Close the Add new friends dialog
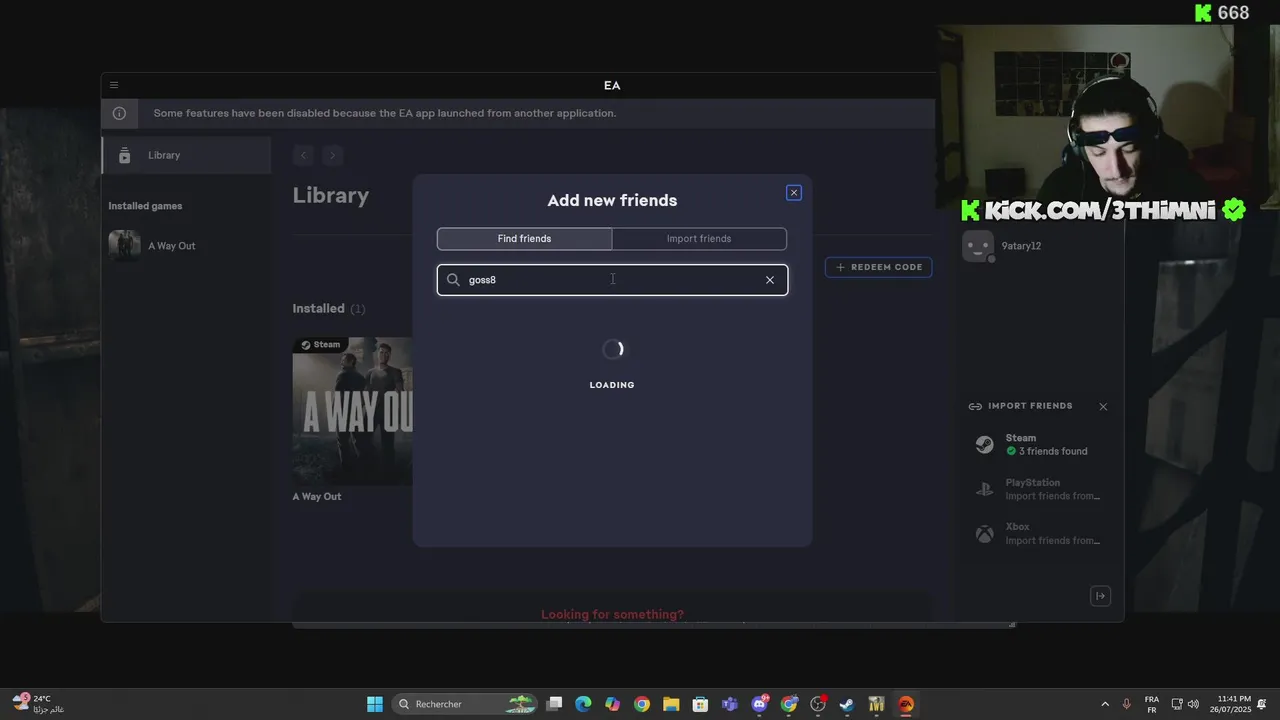Image resolution: width=1280 pixels, height=720 pixels. [x=794, y=193]
